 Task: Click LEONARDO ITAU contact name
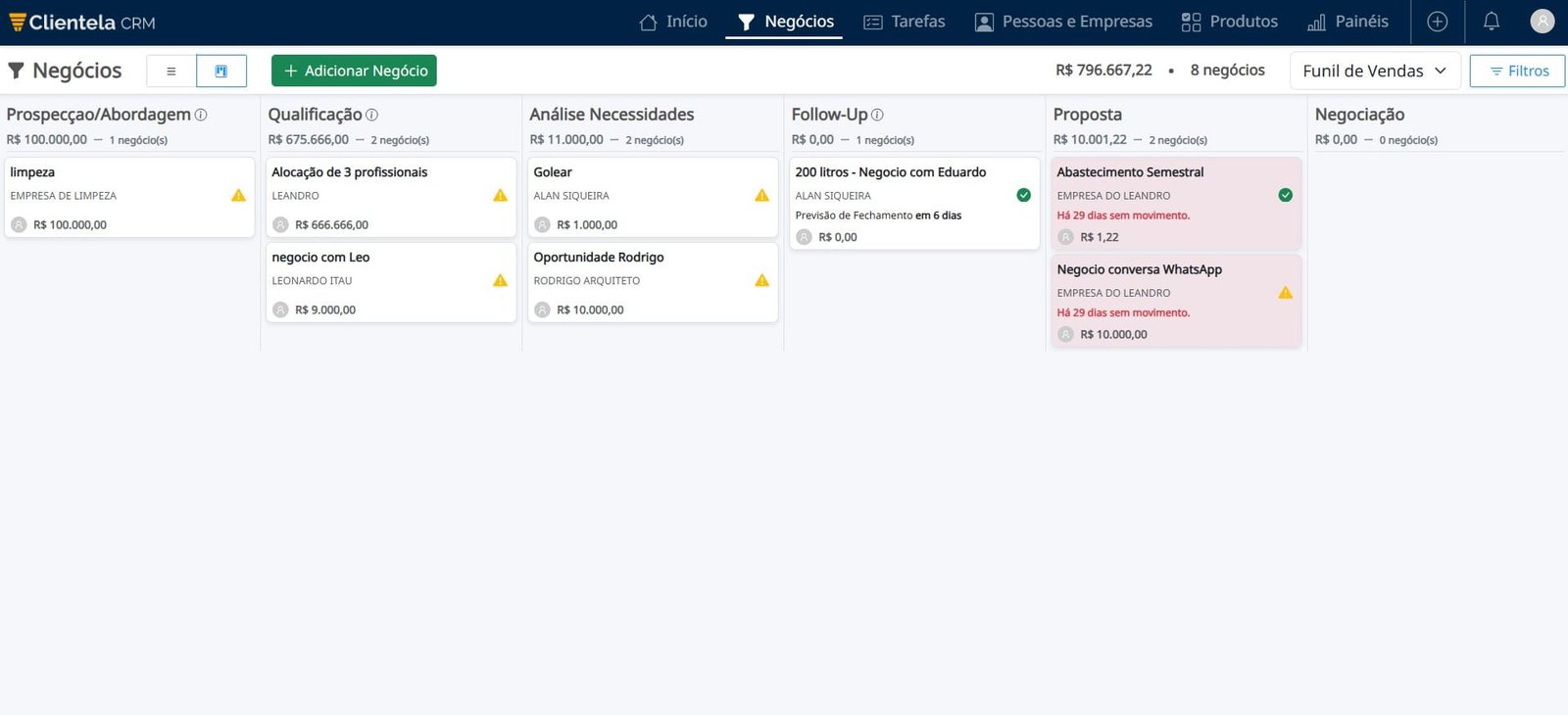coord(312,281)
